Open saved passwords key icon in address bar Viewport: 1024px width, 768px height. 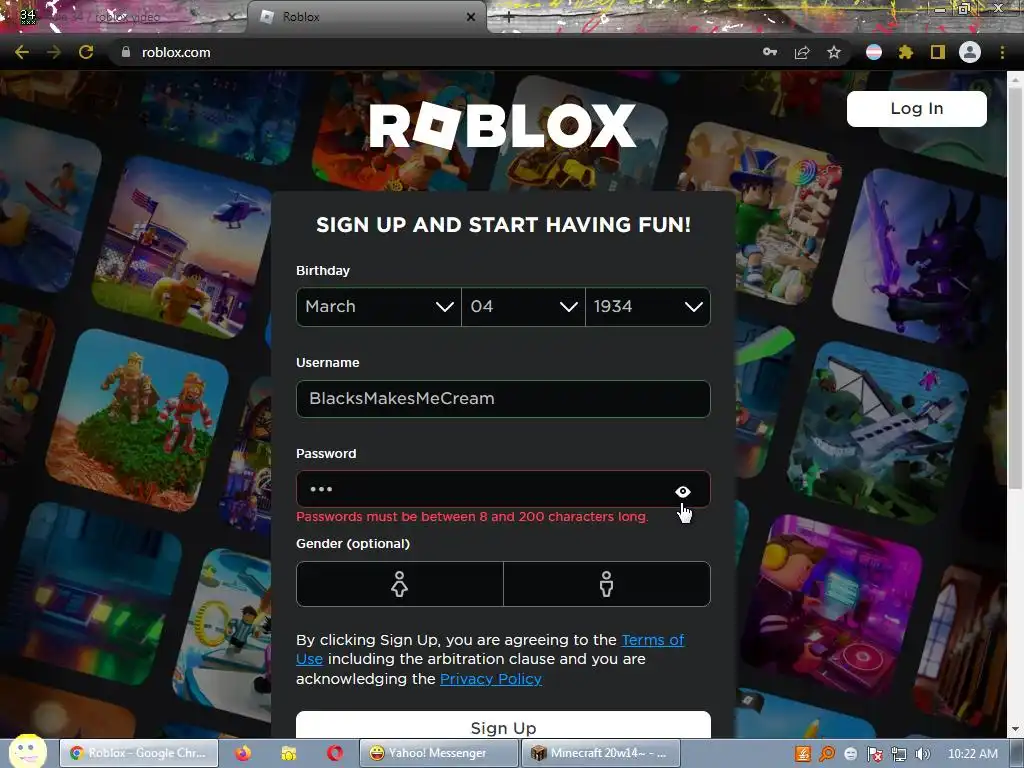pyautogui.click(x=770, y=52)
